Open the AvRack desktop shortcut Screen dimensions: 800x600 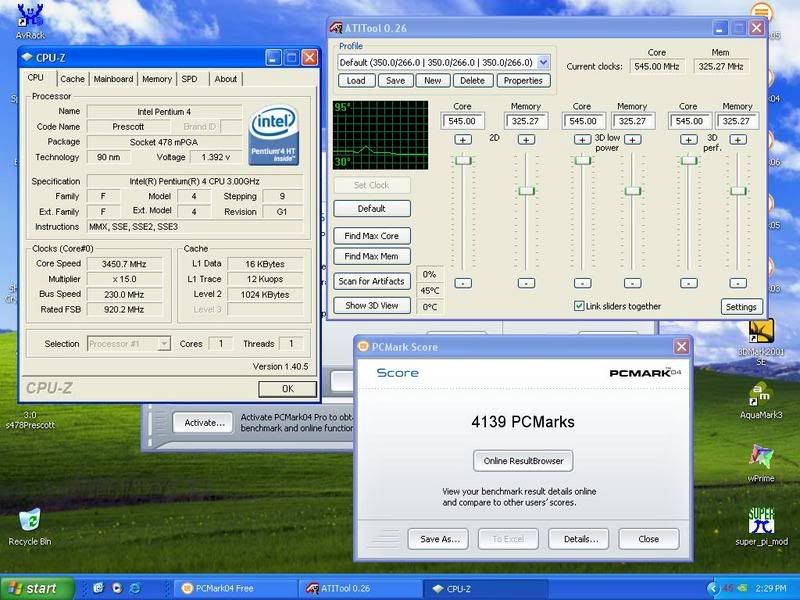point(30,20)
